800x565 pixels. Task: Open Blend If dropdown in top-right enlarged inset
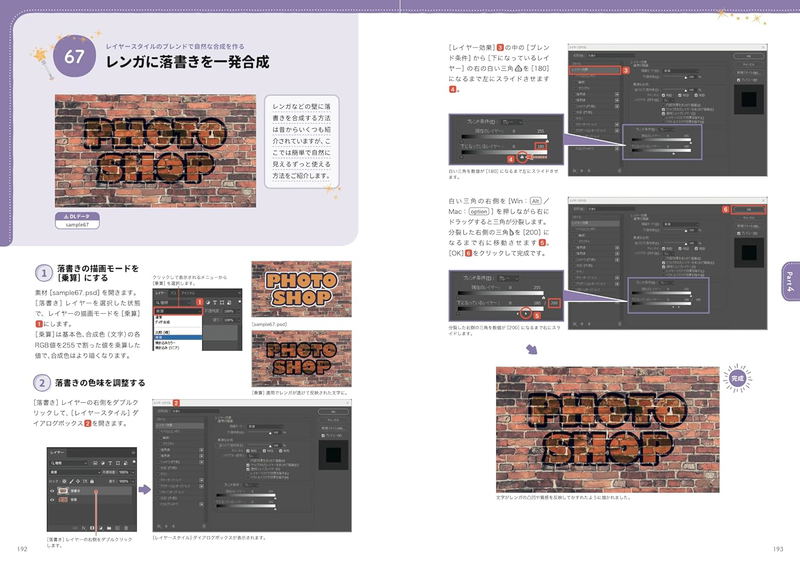(x=514, y=122)
